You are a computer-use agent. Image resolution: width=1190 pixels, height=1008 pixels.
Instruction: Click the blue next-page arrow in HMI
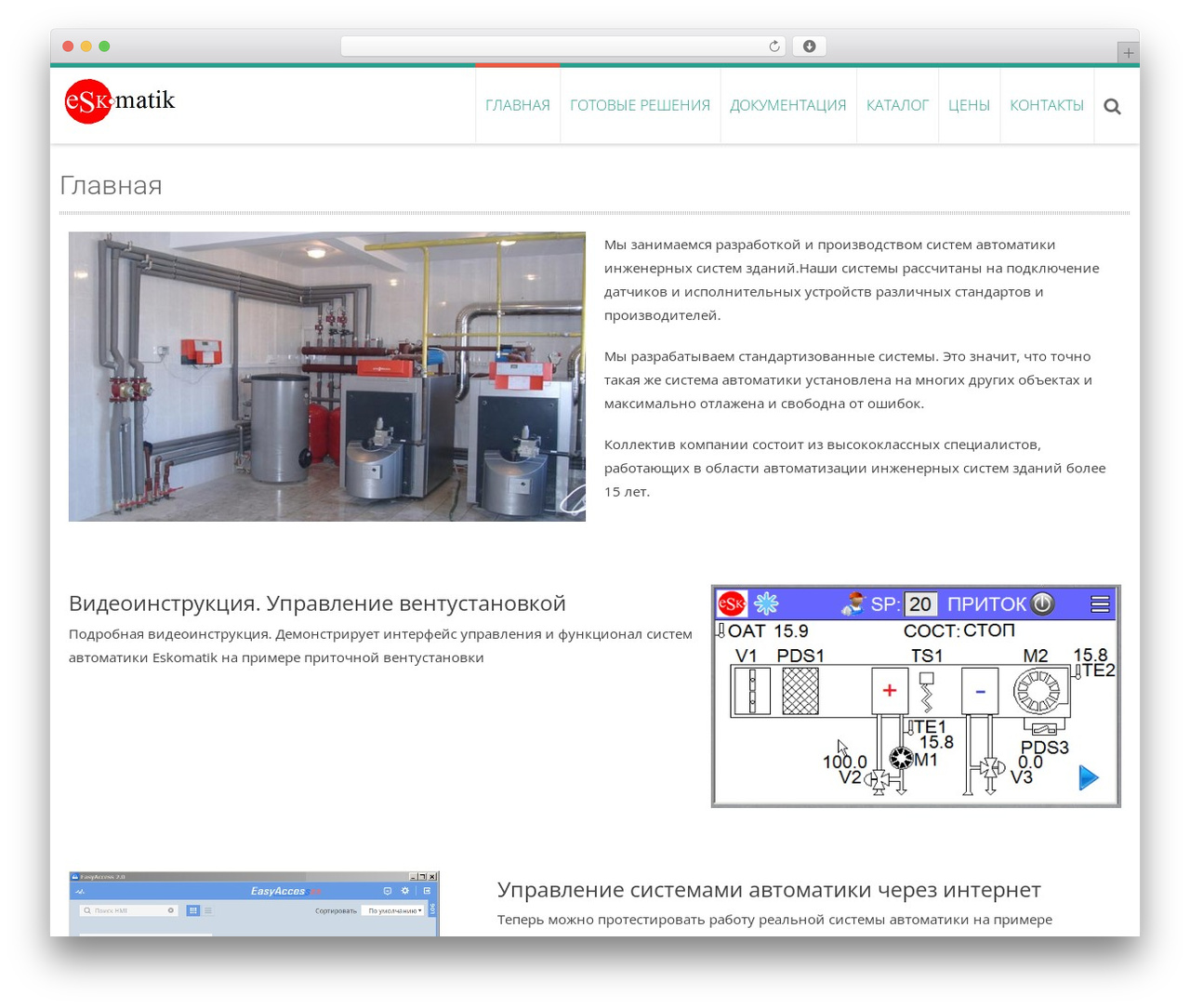[1089, 777]
